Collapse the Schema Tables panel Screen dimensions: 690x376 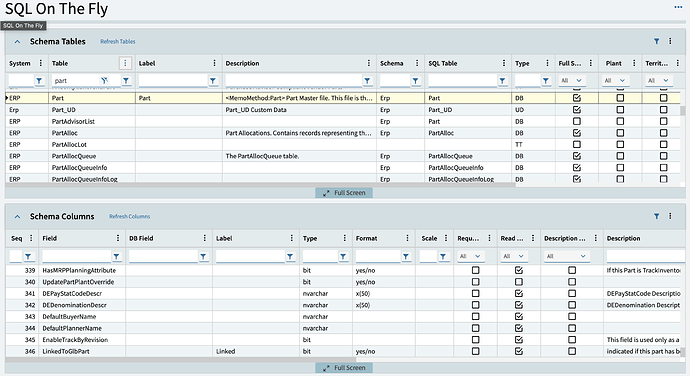[x=17, y=41]
